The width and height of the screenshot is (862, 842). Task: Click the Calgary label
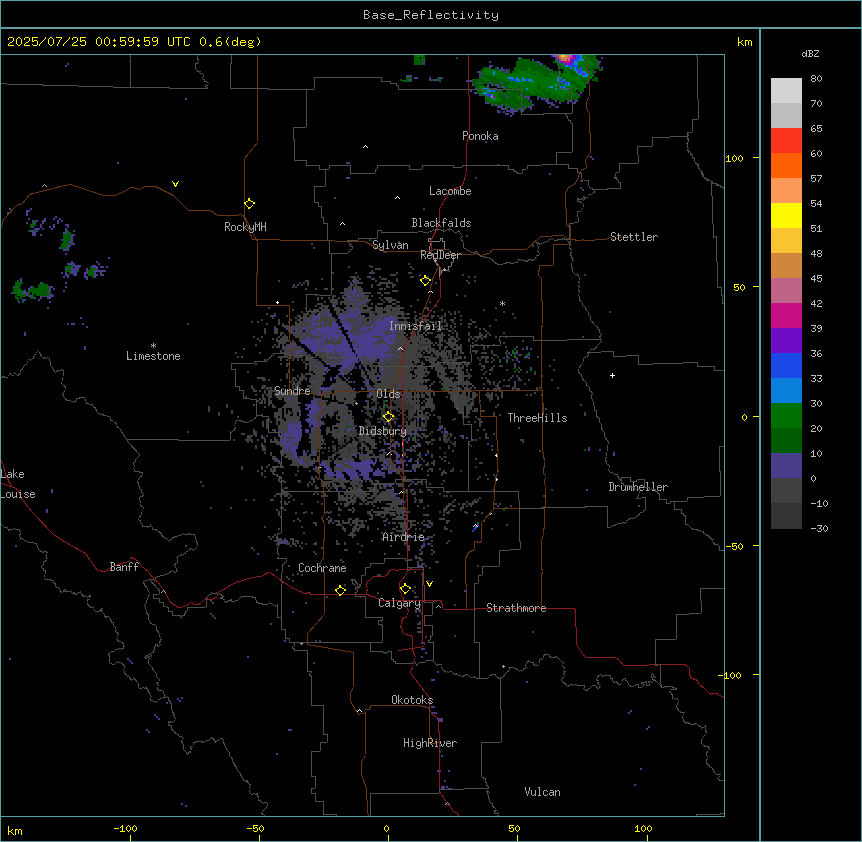[x=400, y=603]
